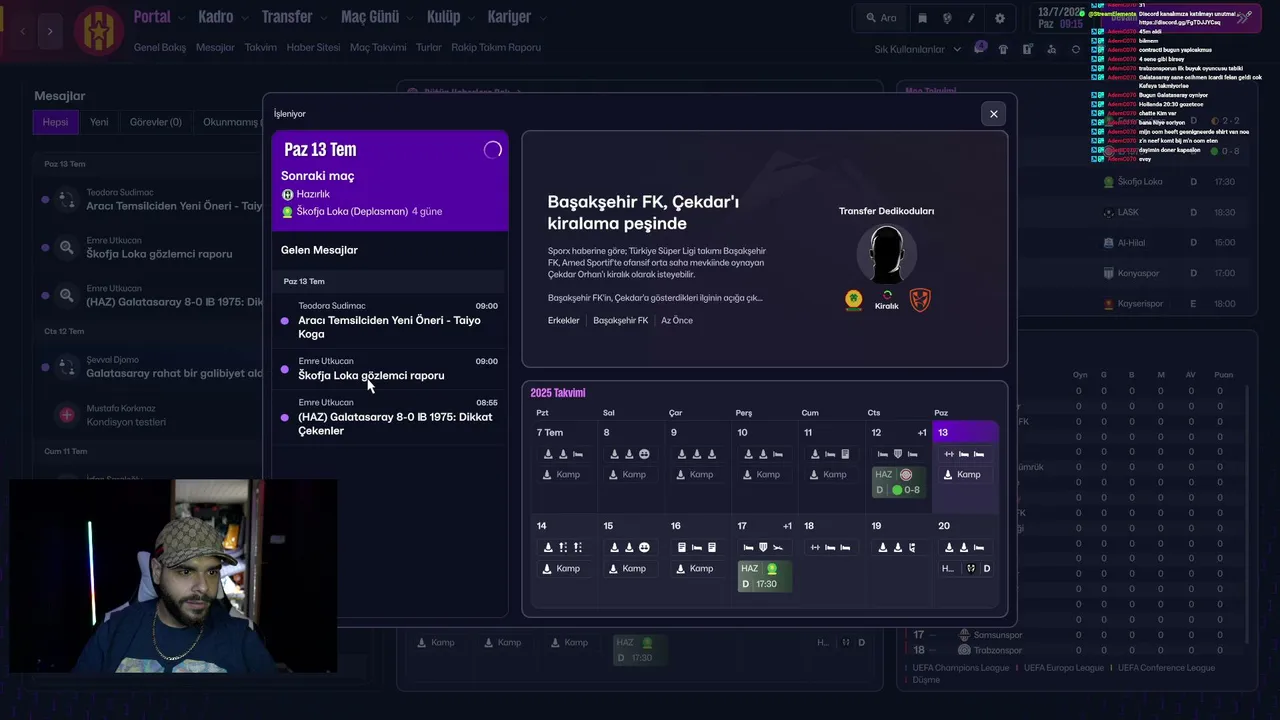Close the İşleniyor dialog
Screen dimensions: 1280x720
coord(993,114)
